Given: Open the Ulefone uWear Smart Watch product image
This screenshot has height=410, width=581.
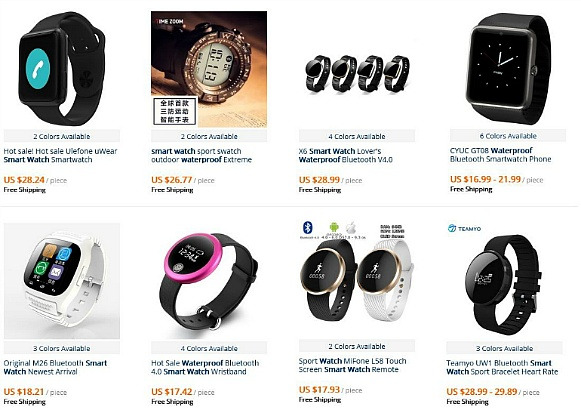Looking at the screenshot, I should point(62,69).
